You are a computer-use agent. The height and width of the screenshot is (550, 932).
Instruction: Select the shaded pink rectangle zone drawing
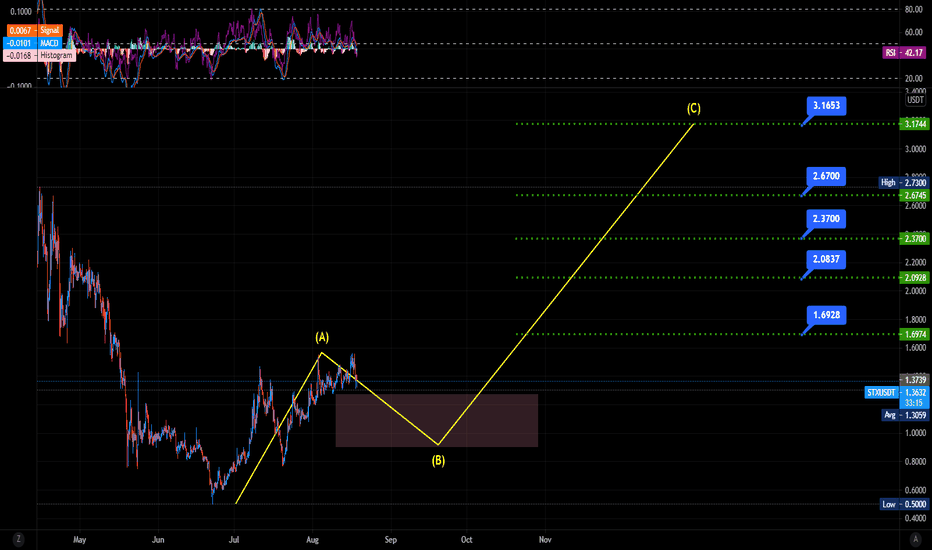[x=437, y=420]
